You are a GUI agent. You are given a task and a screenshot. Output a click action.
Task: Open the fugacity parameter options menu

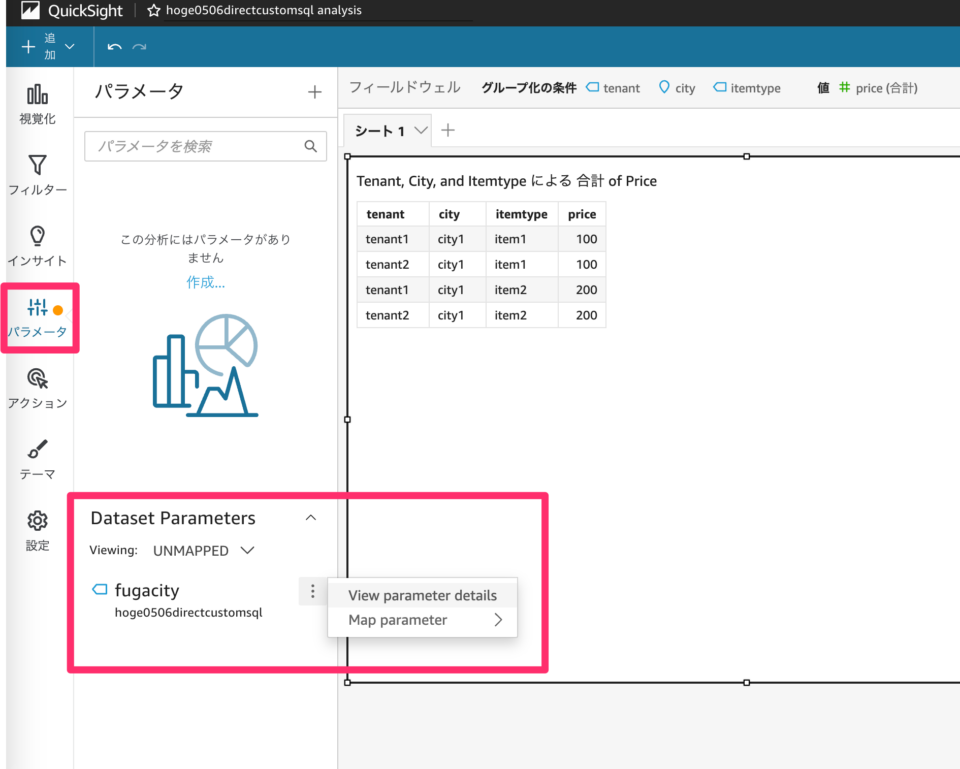click(313, 591)
